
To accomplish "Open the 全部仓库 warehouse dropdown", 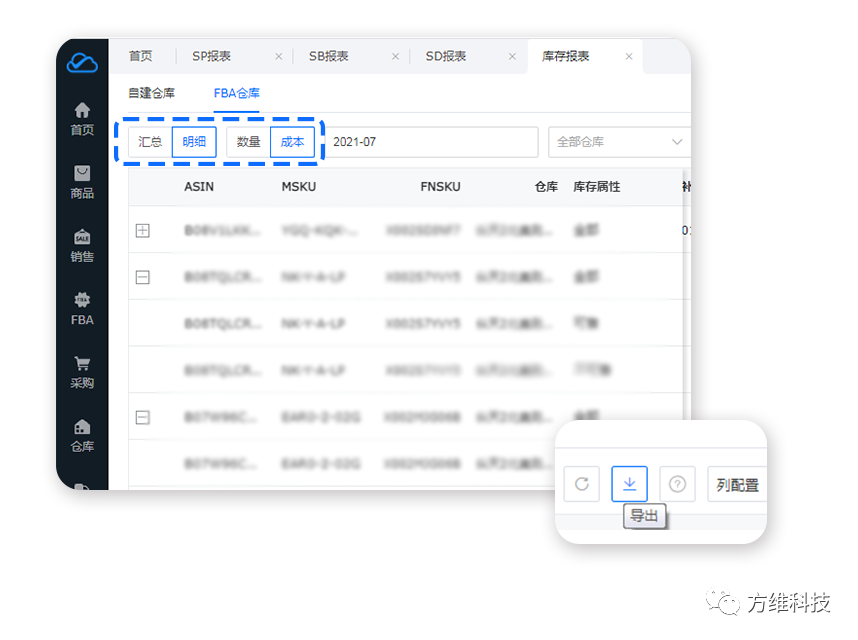I will 618,142.
